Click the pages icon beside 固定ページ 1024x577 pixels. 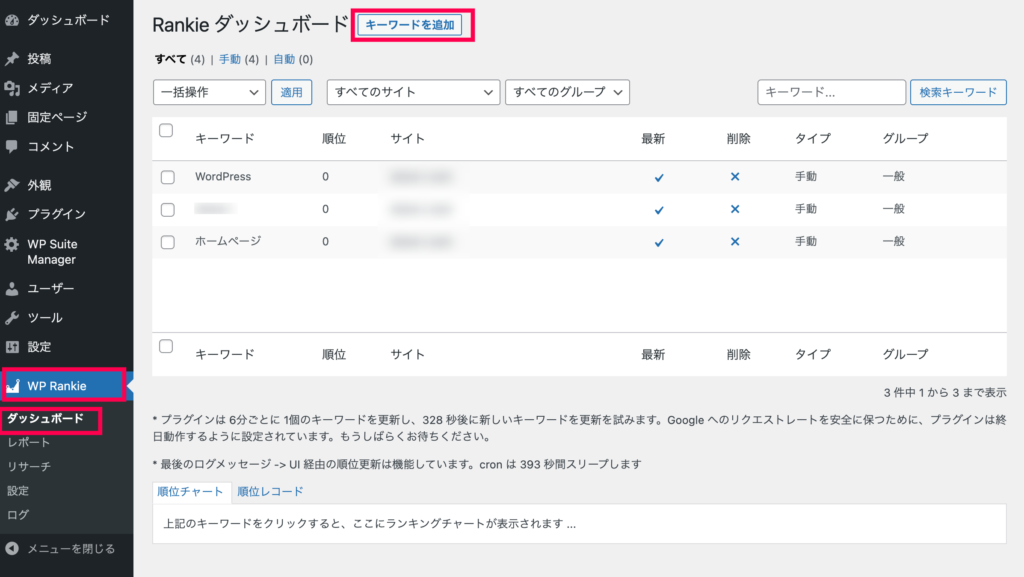click(12, 117)
